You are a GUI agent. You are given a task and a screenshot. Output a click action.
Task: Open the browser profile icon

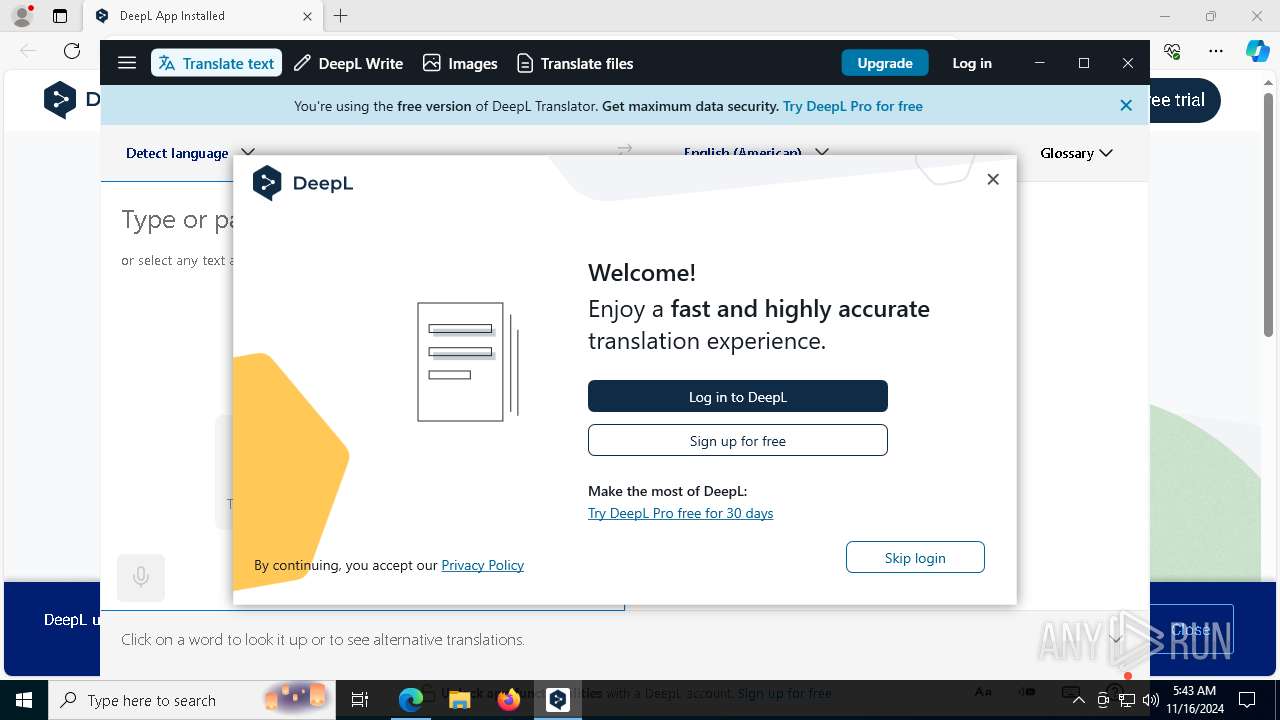pyautogui.click(x=22, y=16)
